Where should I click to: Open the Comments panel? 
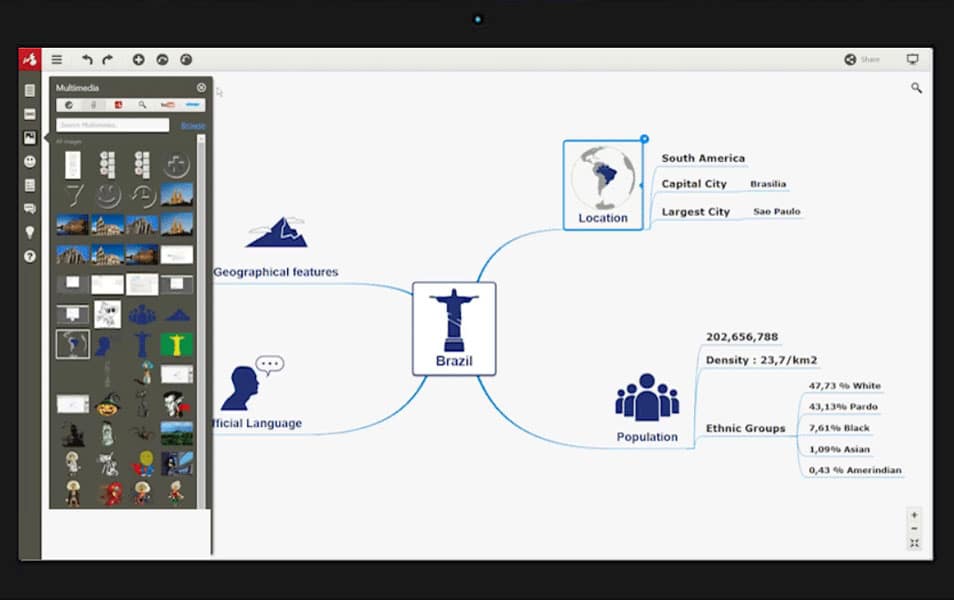click(30, 208)
